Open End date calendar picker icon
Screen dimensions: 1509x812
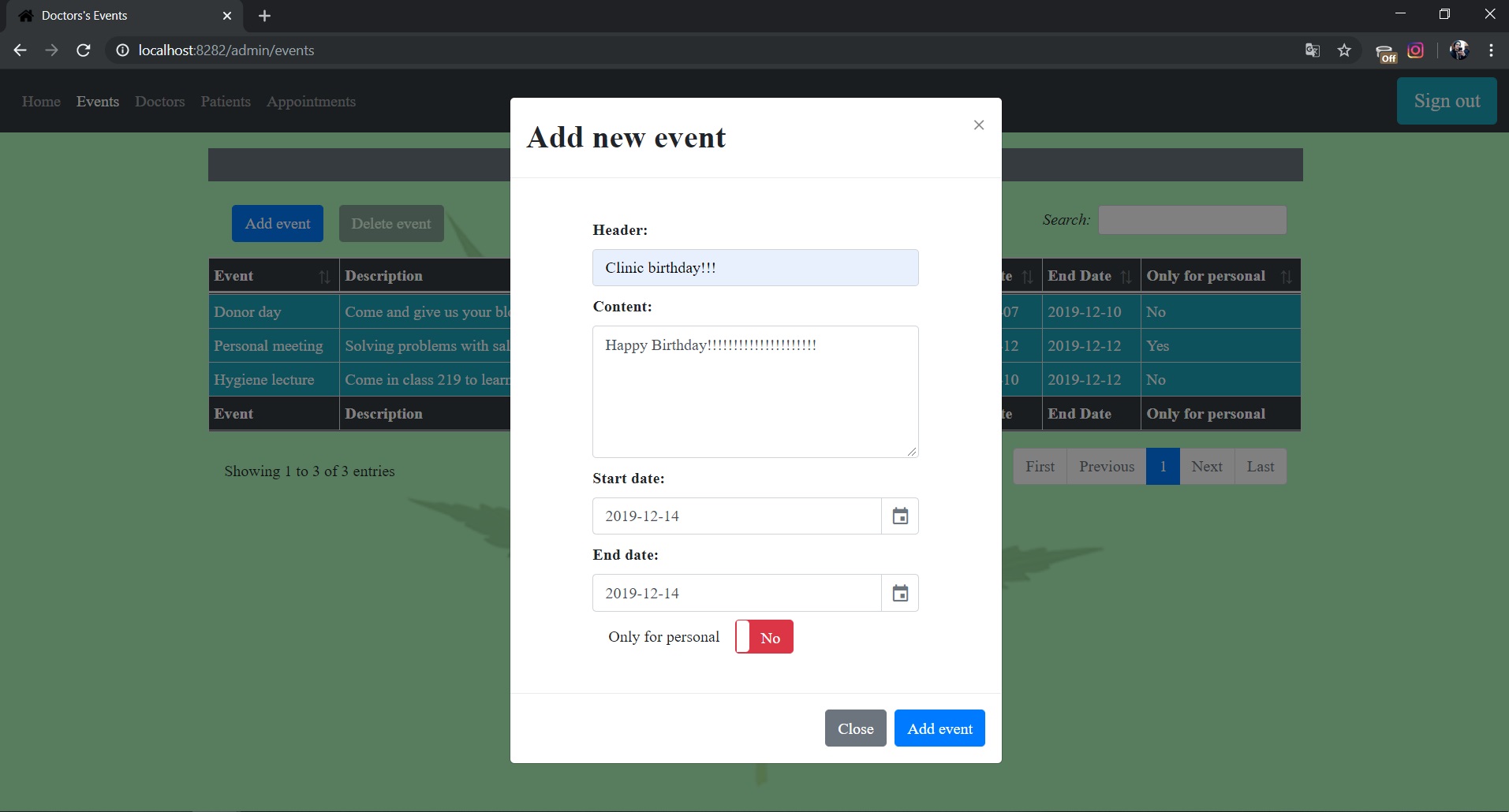point(900,593)
